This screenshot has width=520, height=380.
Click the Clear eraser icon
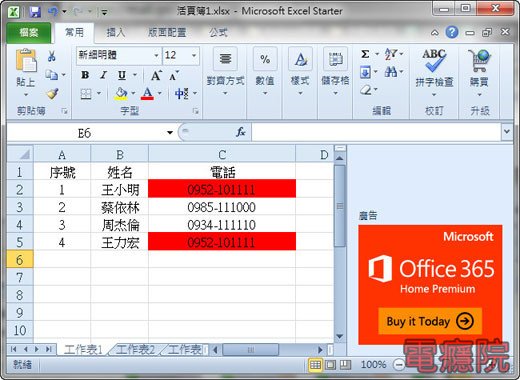366,90
